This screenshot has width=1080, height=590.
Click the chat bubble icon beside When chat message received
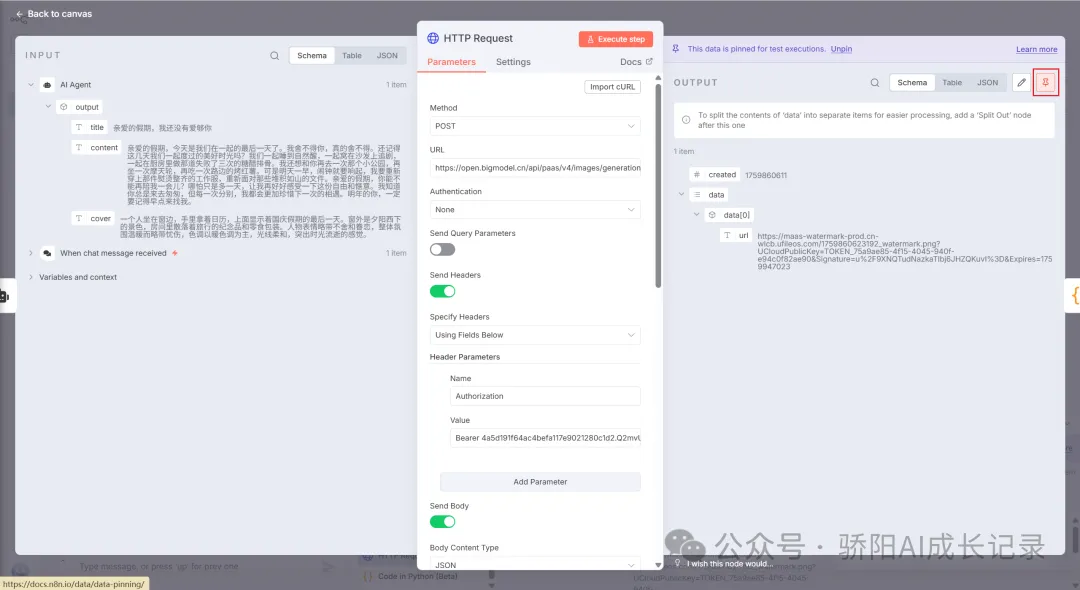[47, 253]
